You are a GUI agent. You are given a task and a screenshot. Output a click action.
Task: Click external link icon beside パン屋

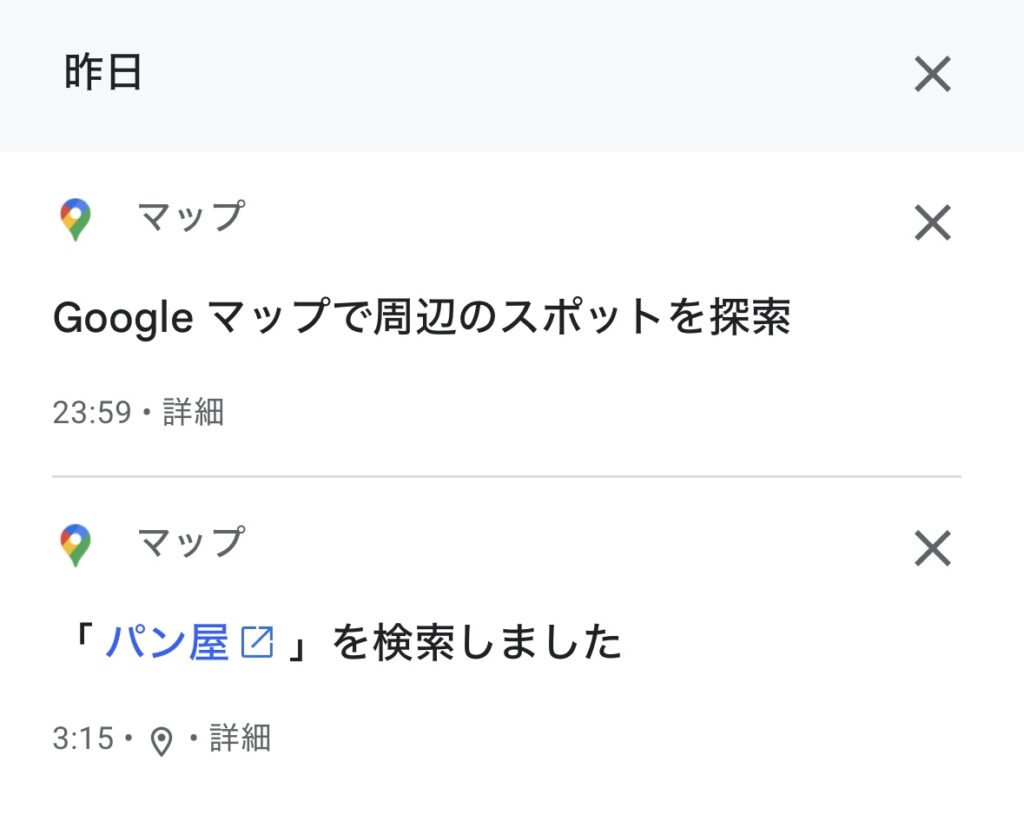[x=257, y=643]
